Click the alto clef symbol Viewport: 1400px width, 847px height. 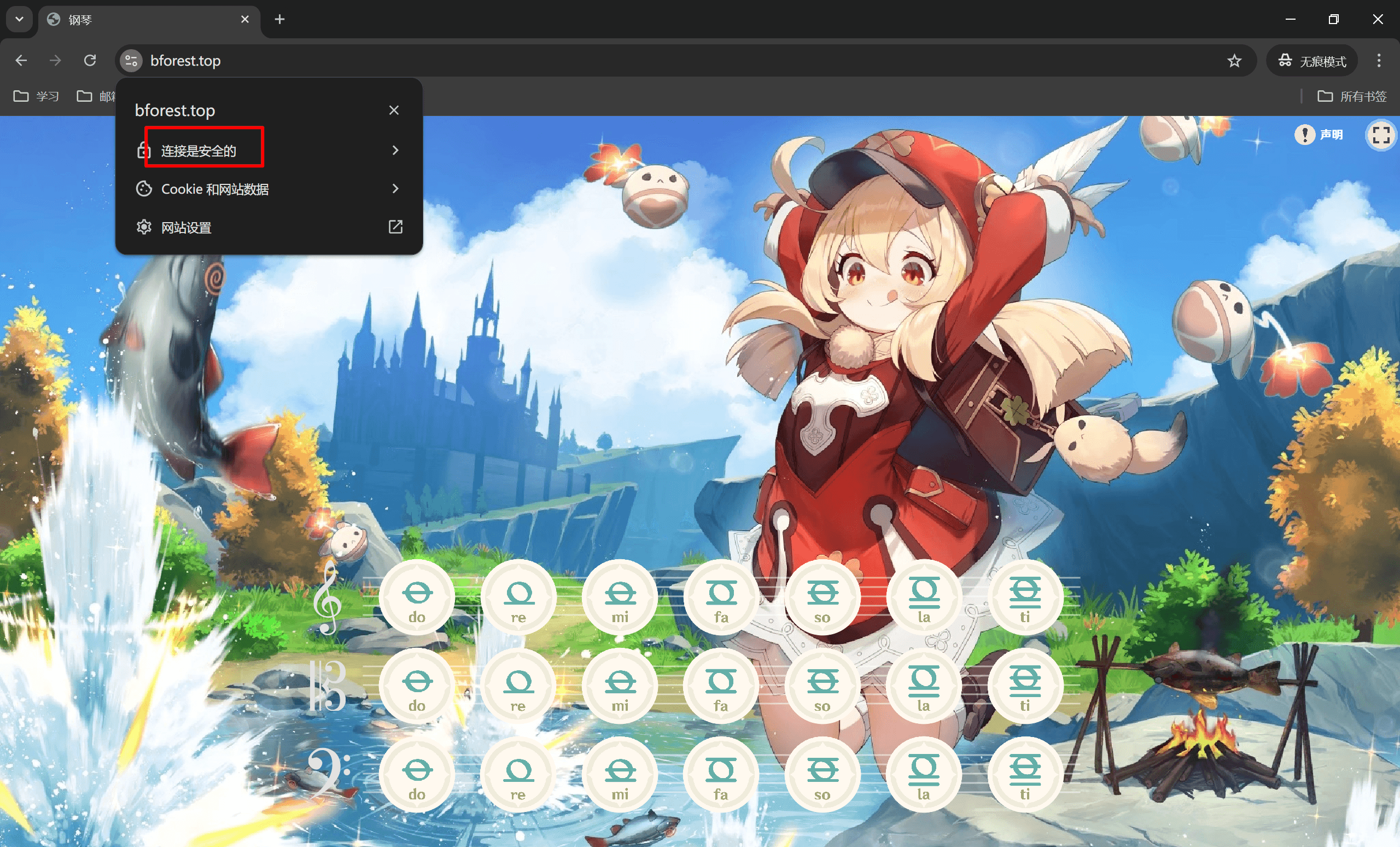coord(327,686)
